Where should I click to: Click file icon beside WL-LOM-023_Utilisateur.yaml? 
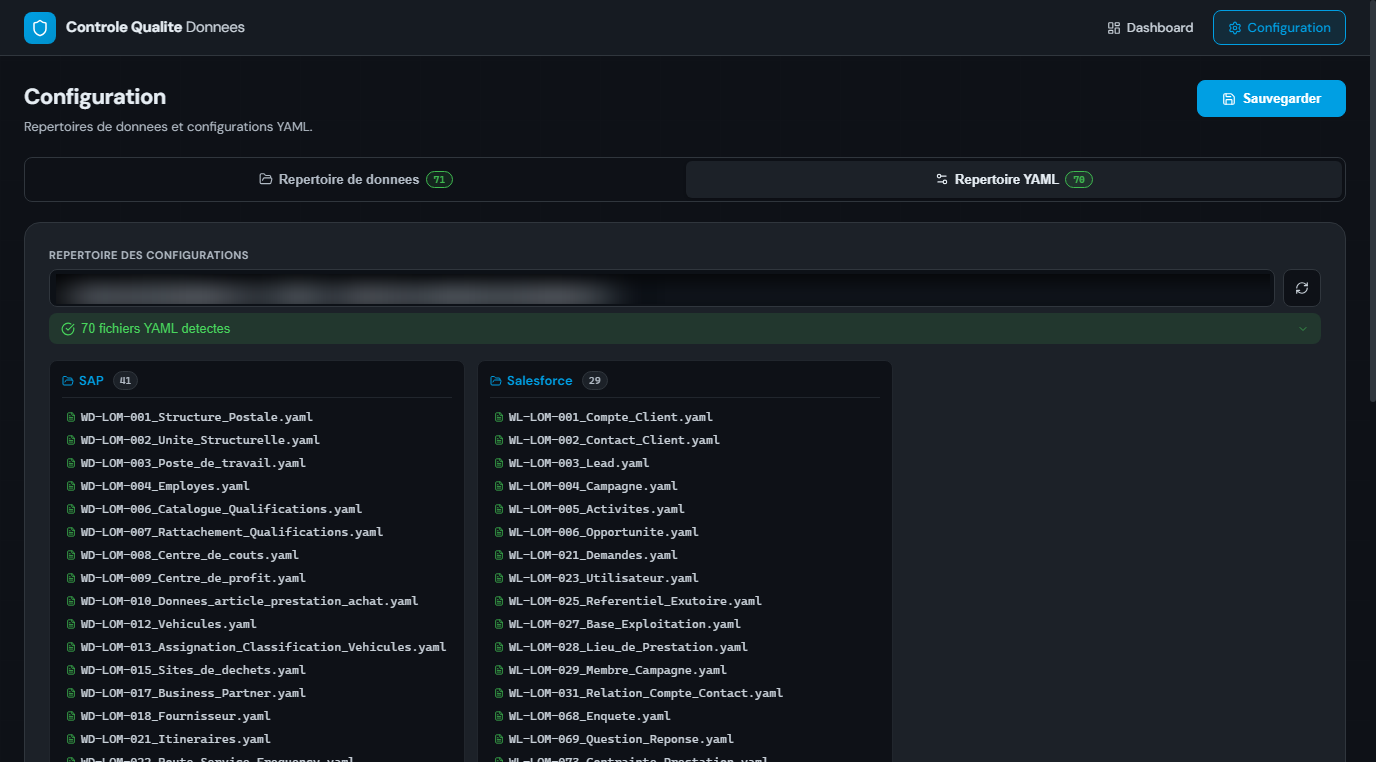click(499, 578)
